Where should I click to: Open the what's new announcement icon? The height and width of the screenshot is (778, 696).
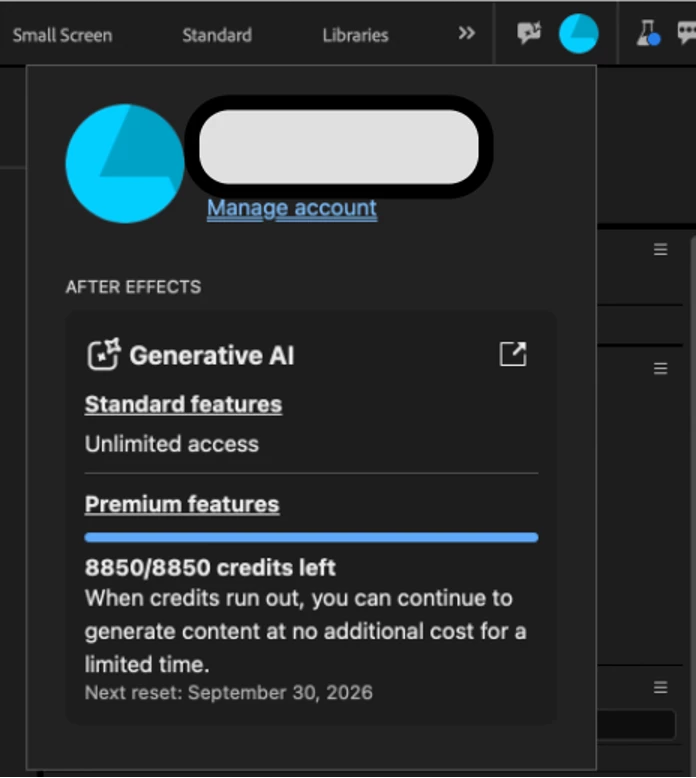click(529, 33)
